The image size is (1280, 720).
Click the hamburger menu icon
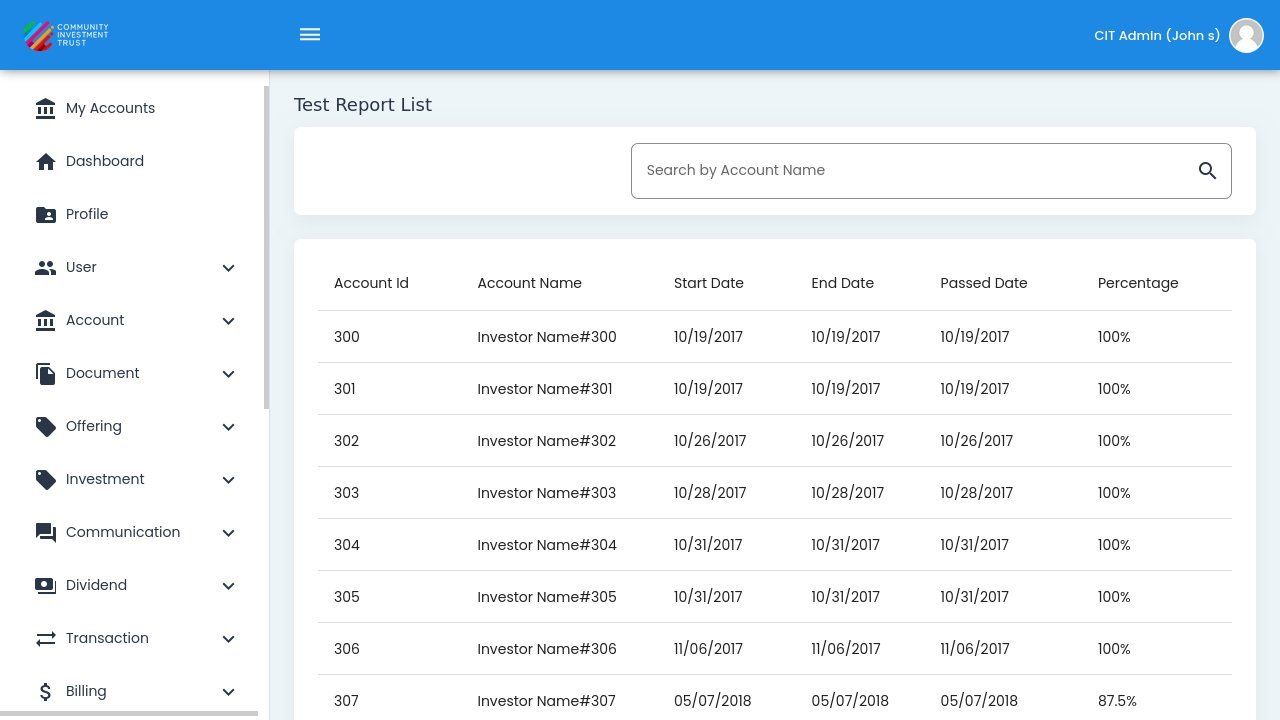click(310, 35)
